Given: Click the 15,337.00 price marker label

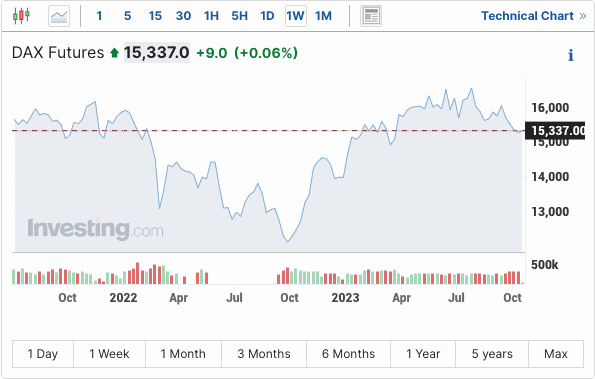Looking at the screenshot, I should coord(555,131).
